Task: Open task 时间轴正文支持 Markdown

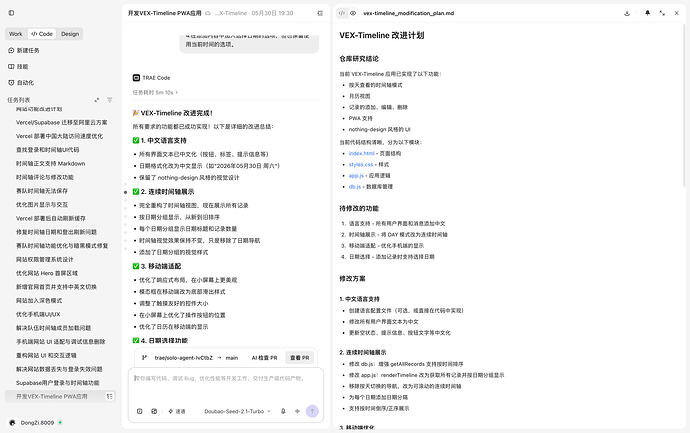Action: click(x=51, y=163)
